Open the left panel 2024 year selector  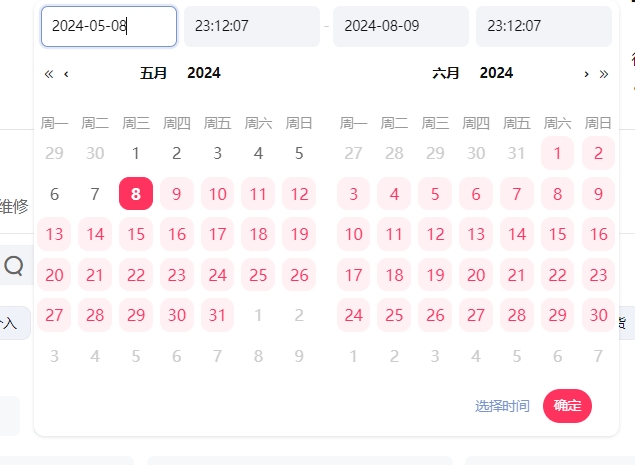[204, 73]
